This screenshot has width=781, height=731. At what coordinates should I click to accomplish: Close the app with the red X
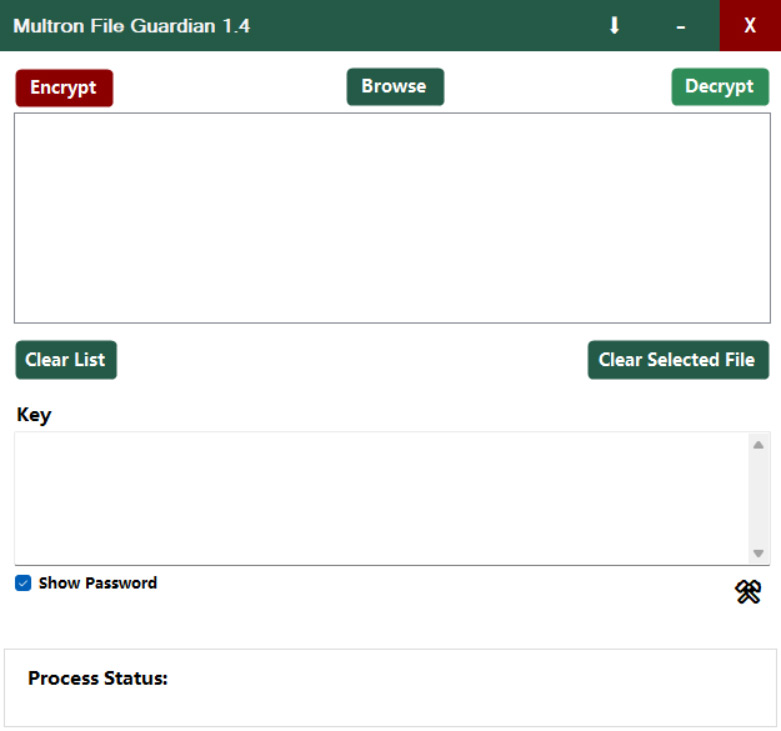click(750, 25)
